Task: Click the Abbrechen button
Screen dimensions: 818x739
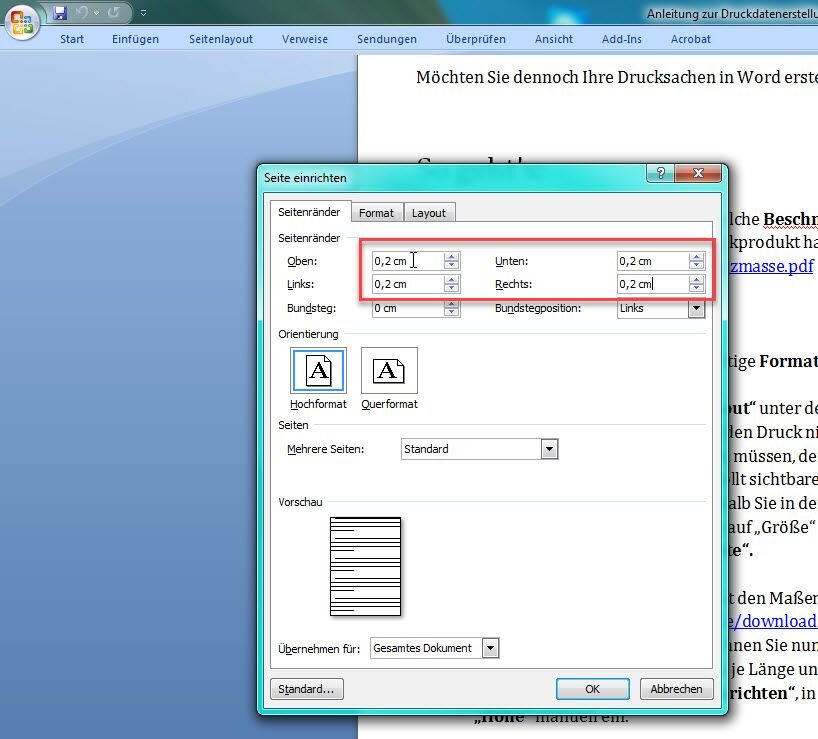Action: pos(676,689)
